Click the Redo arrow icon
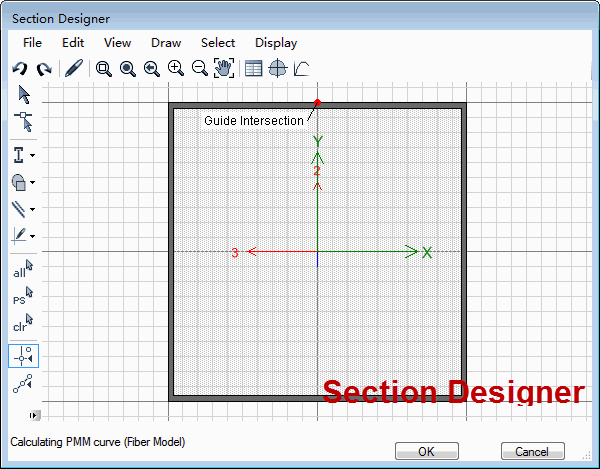The width and height of the screenshot is (600, 469). point(44,69)
